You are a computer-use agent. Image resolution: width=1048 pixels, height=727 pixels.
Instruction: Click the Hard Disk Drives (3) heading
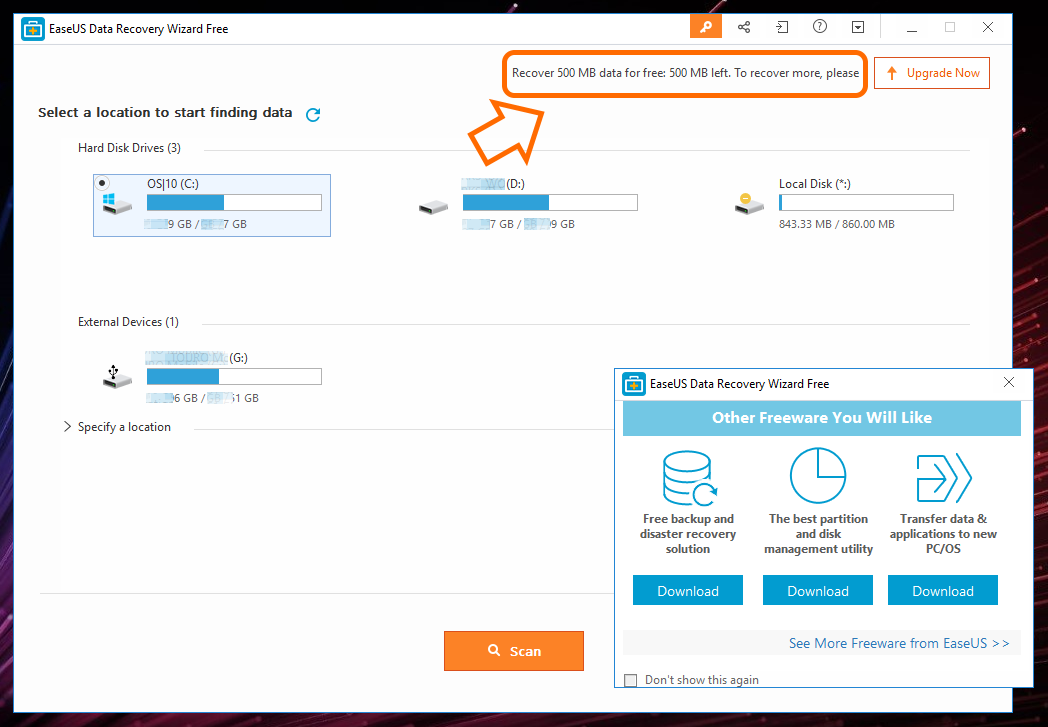129,148
